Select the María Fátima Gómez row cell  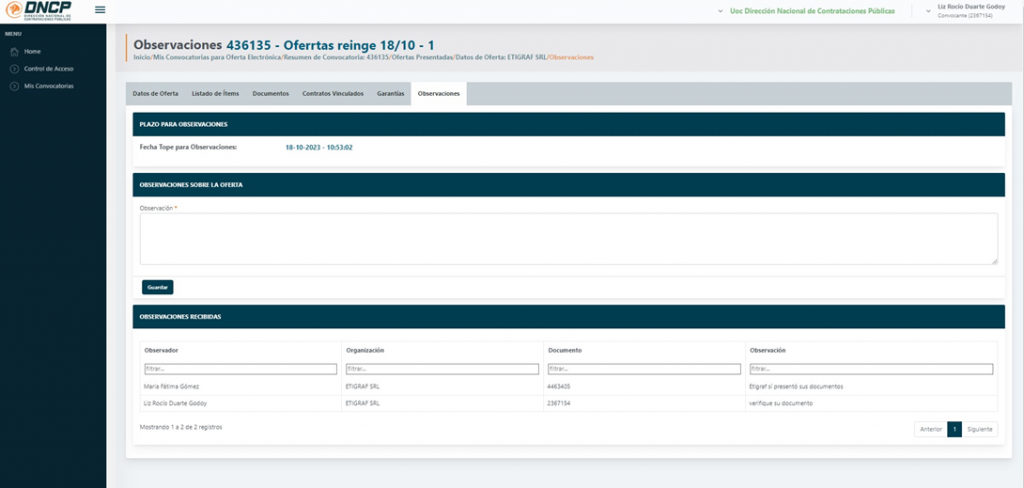pyautogui.click(x=171, y=387)
